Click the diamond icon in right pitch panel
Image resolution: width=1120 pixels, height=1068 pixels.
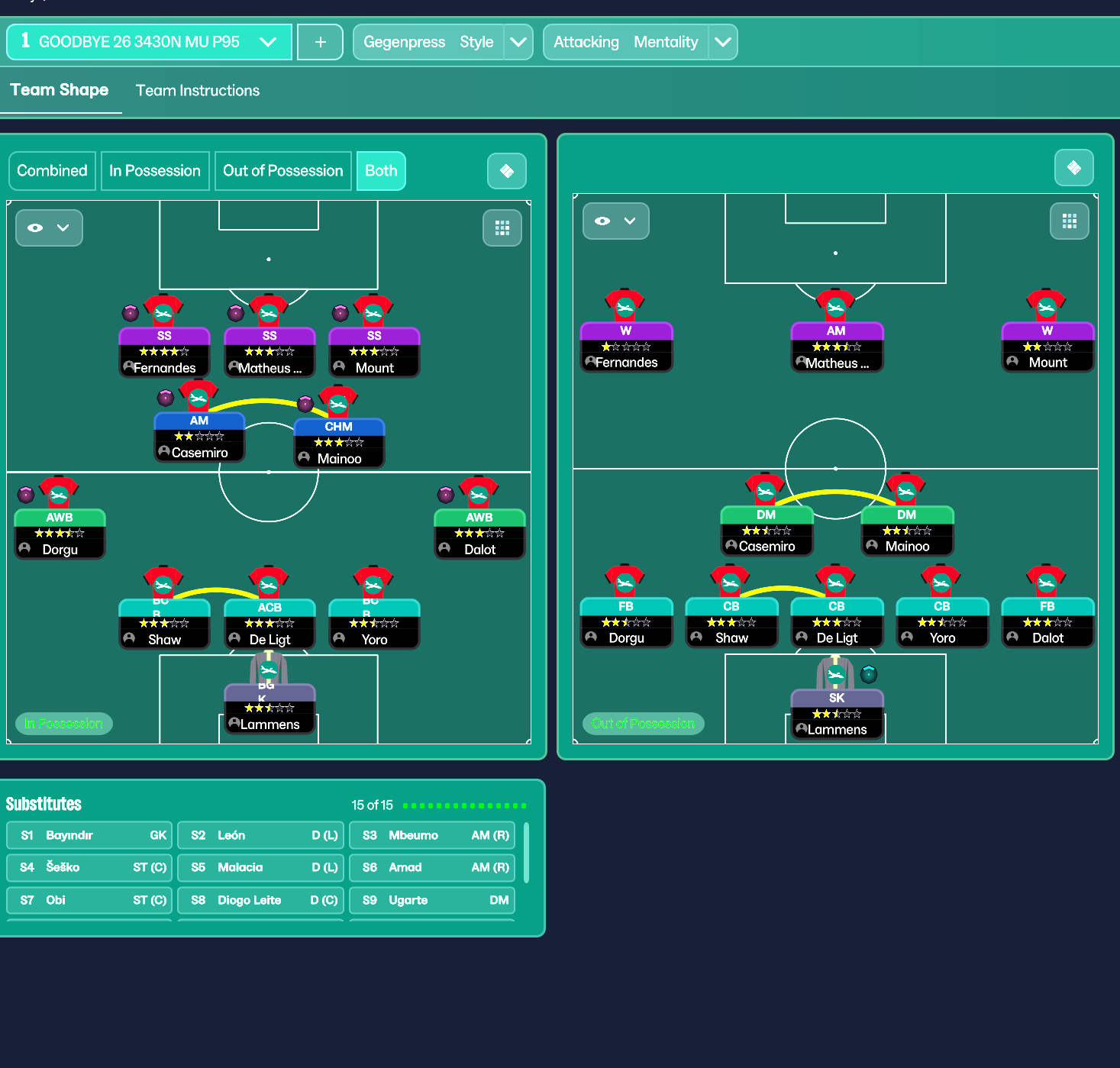[1073, 168]
